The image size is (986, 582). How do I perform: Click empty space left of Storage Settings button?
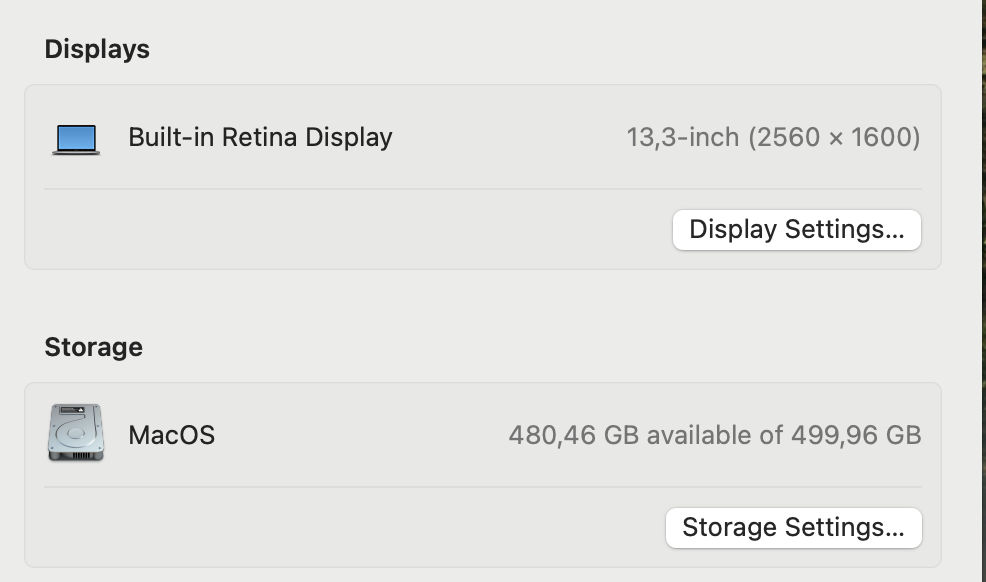tap(350, 527)
